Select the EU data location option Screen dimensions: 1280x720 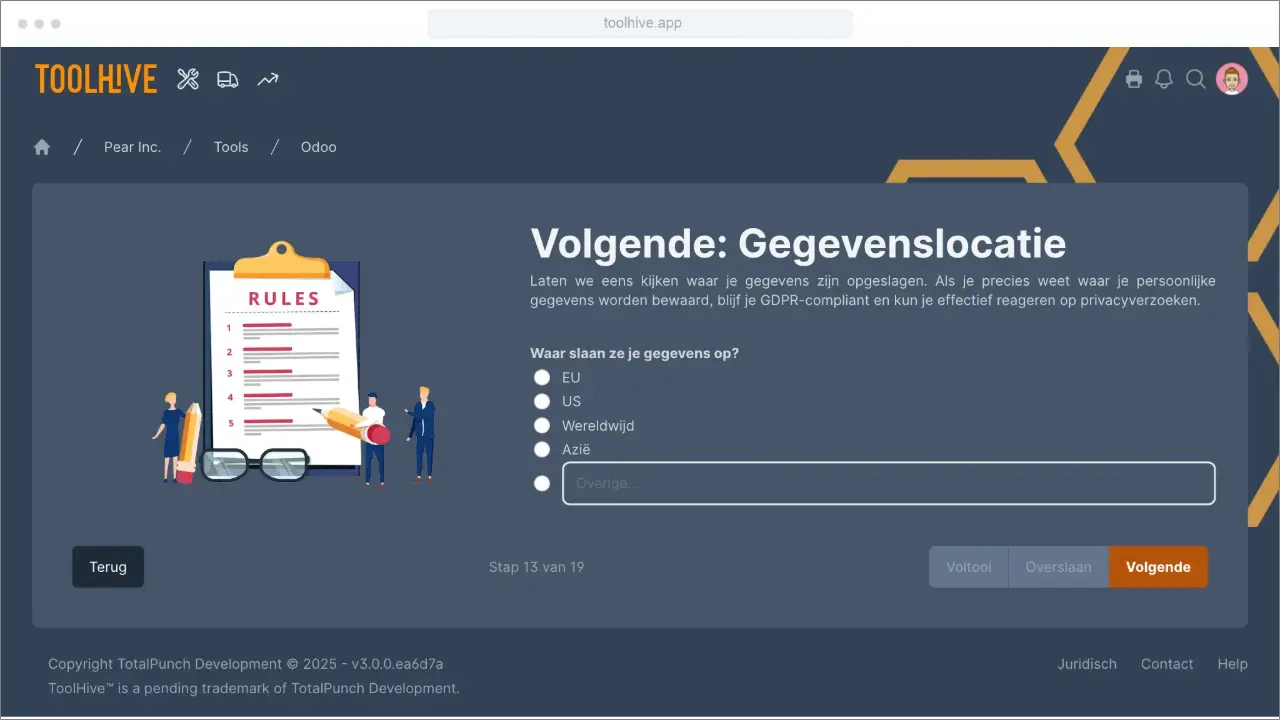541,377
